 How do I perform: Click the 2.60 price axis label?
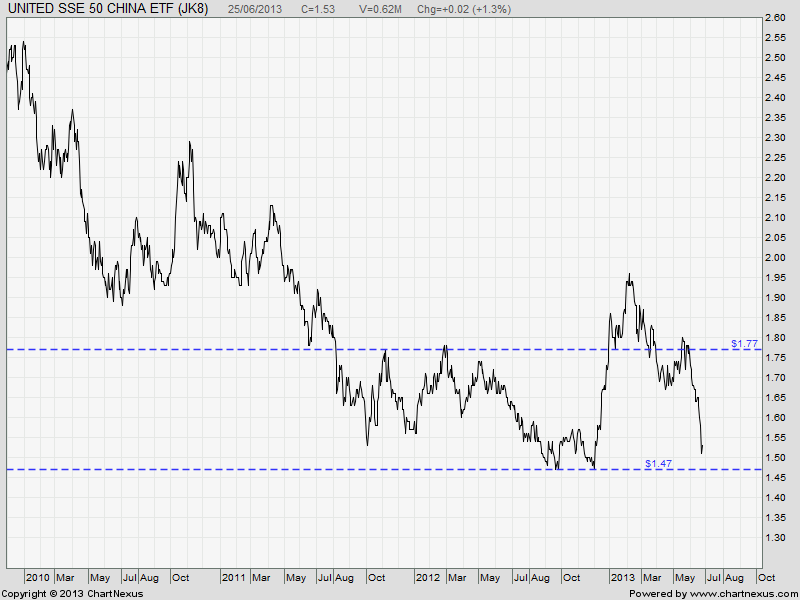[x=775, y=18]
